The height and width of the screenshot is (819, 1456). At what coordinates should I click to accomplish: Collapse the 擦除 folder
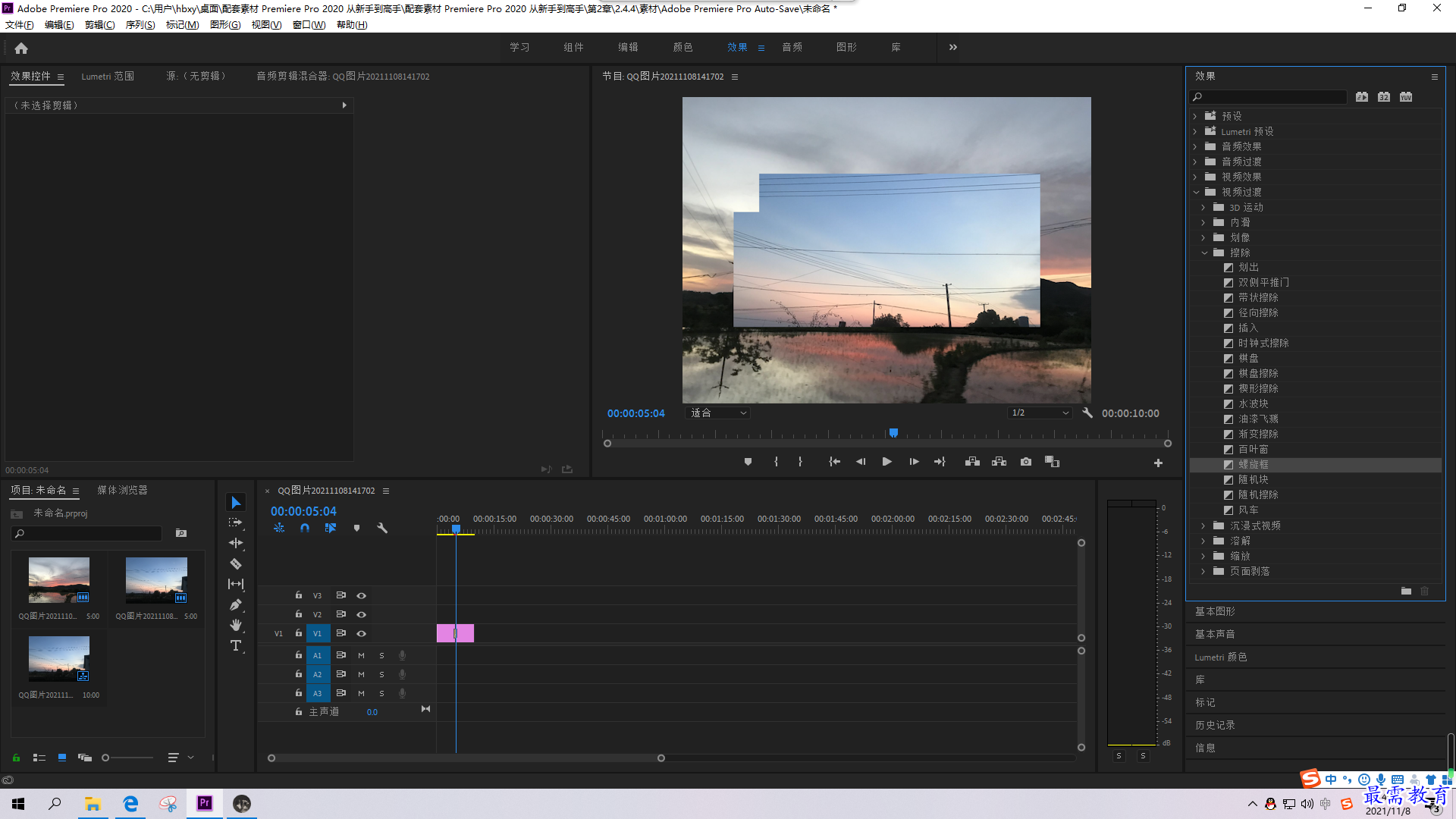1204,253
